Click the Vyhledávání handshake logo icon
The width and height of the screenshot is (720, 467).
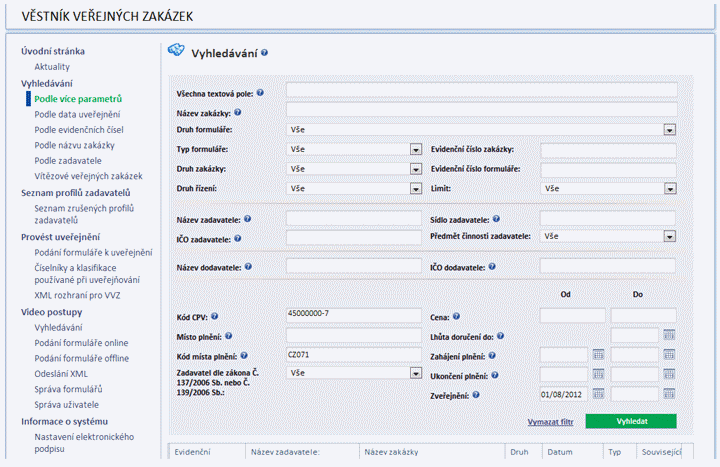(176, 50)
